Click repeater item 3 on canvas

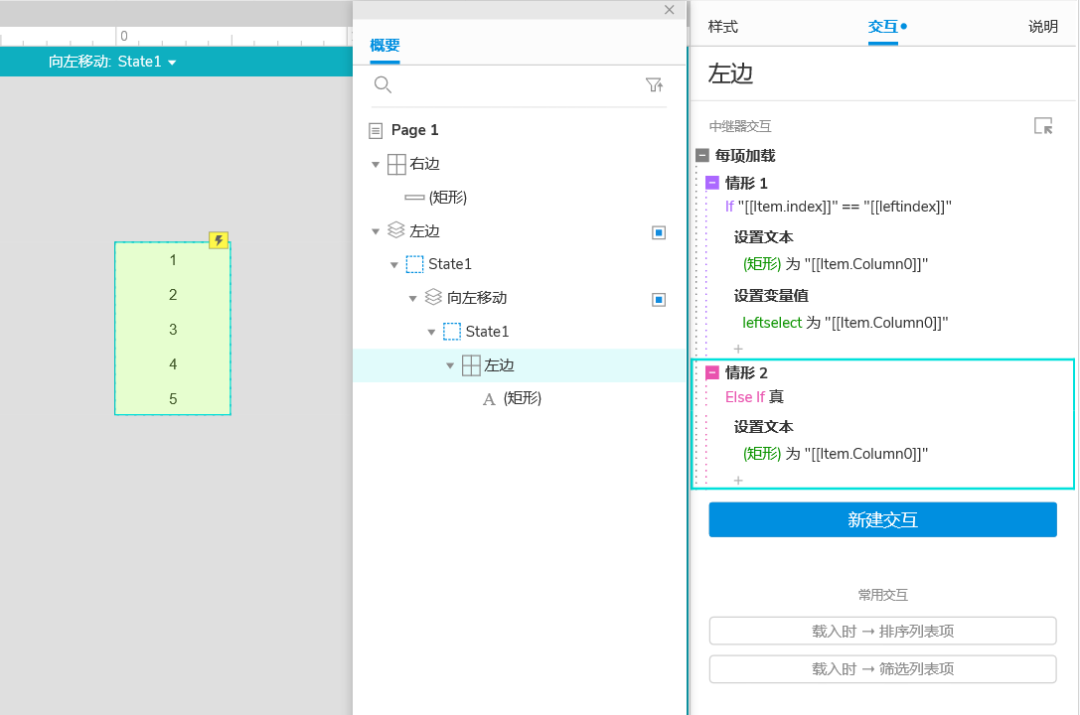point(173,329)
